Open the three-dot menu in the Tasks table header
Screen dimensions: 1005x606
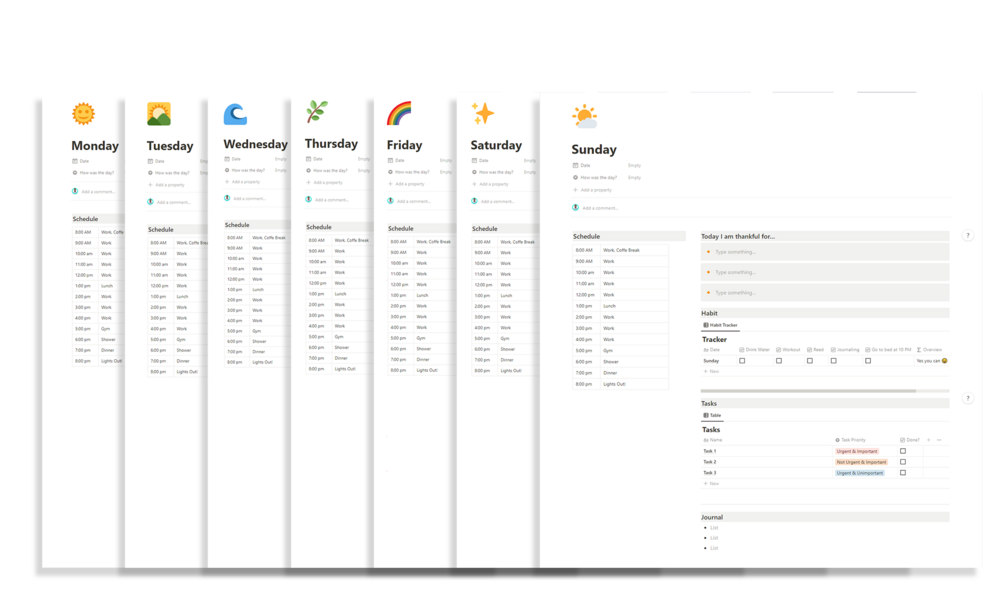pos(939,440)
